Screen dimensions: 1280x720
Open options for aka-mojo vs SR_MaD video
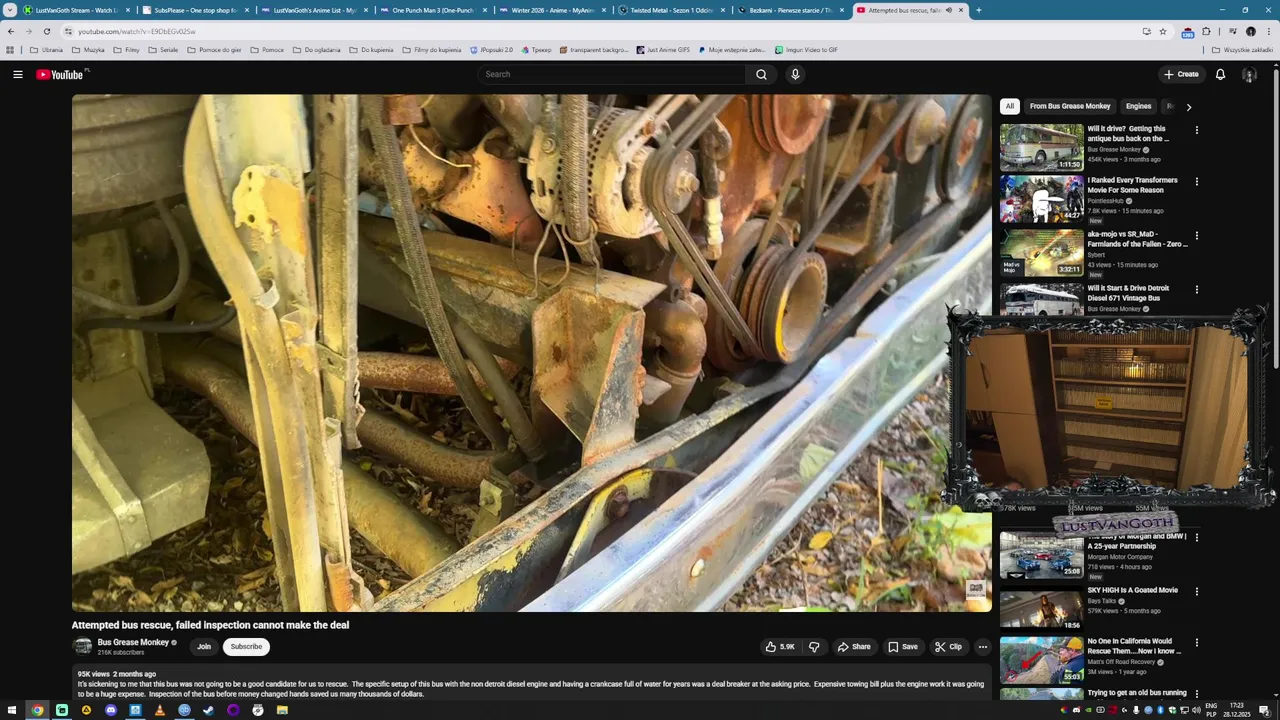(1196, 236)
